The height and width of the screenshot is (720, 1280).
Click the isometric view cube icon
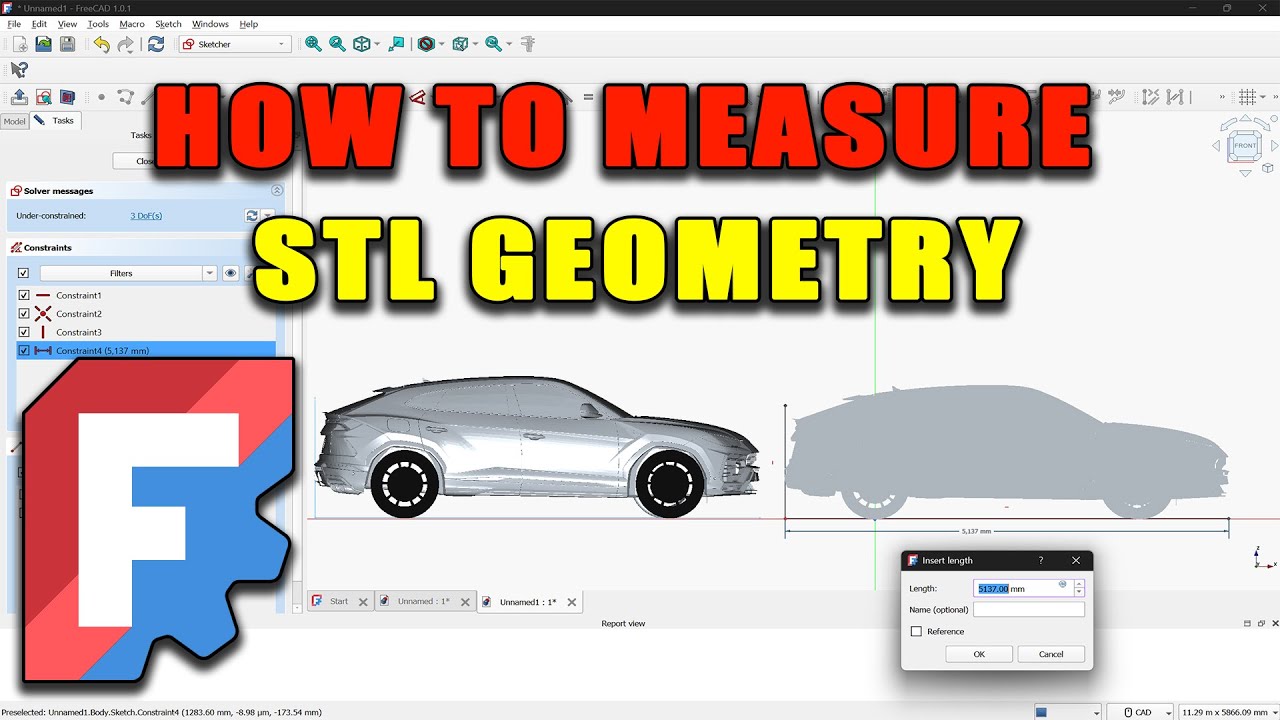pyautogui.click(x=361, y=44)
